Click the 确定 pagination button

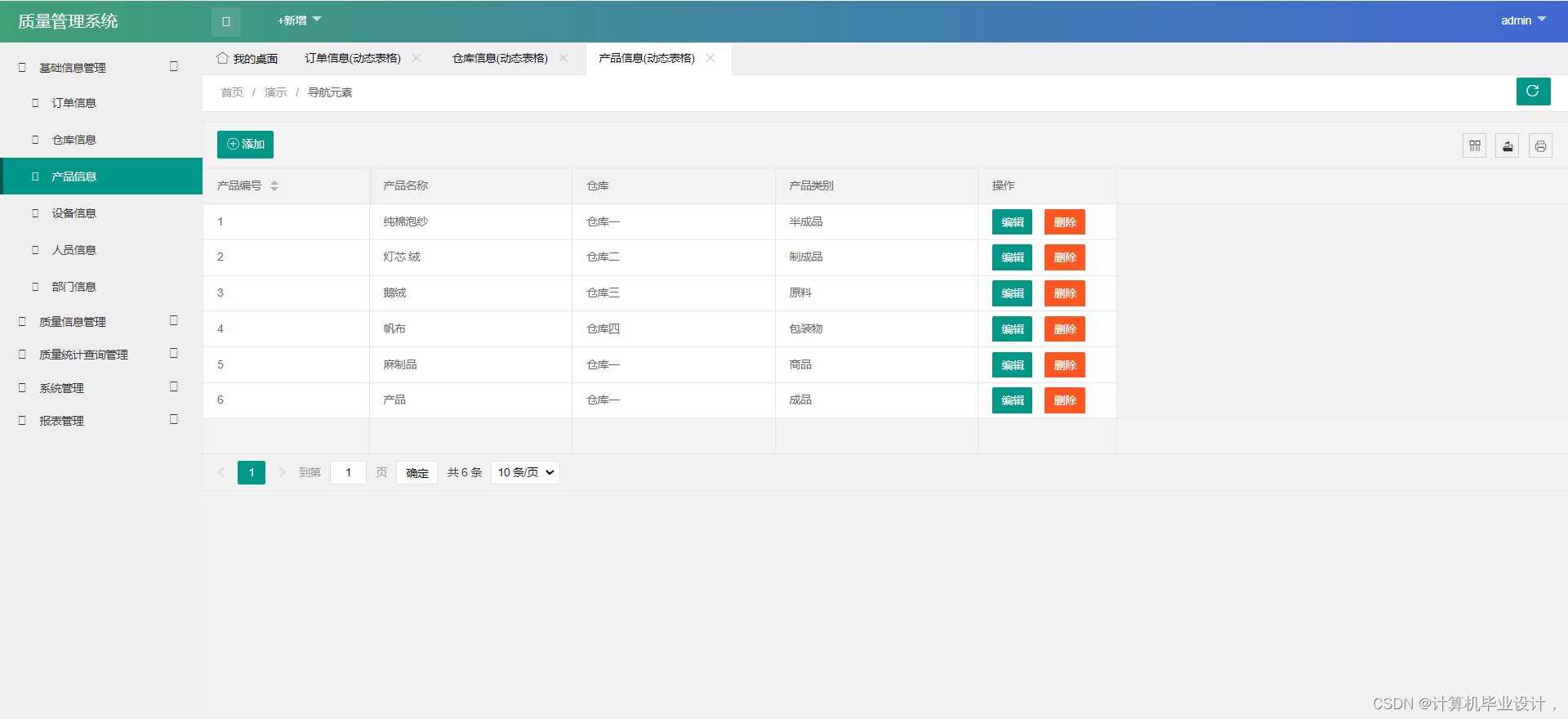417,473
